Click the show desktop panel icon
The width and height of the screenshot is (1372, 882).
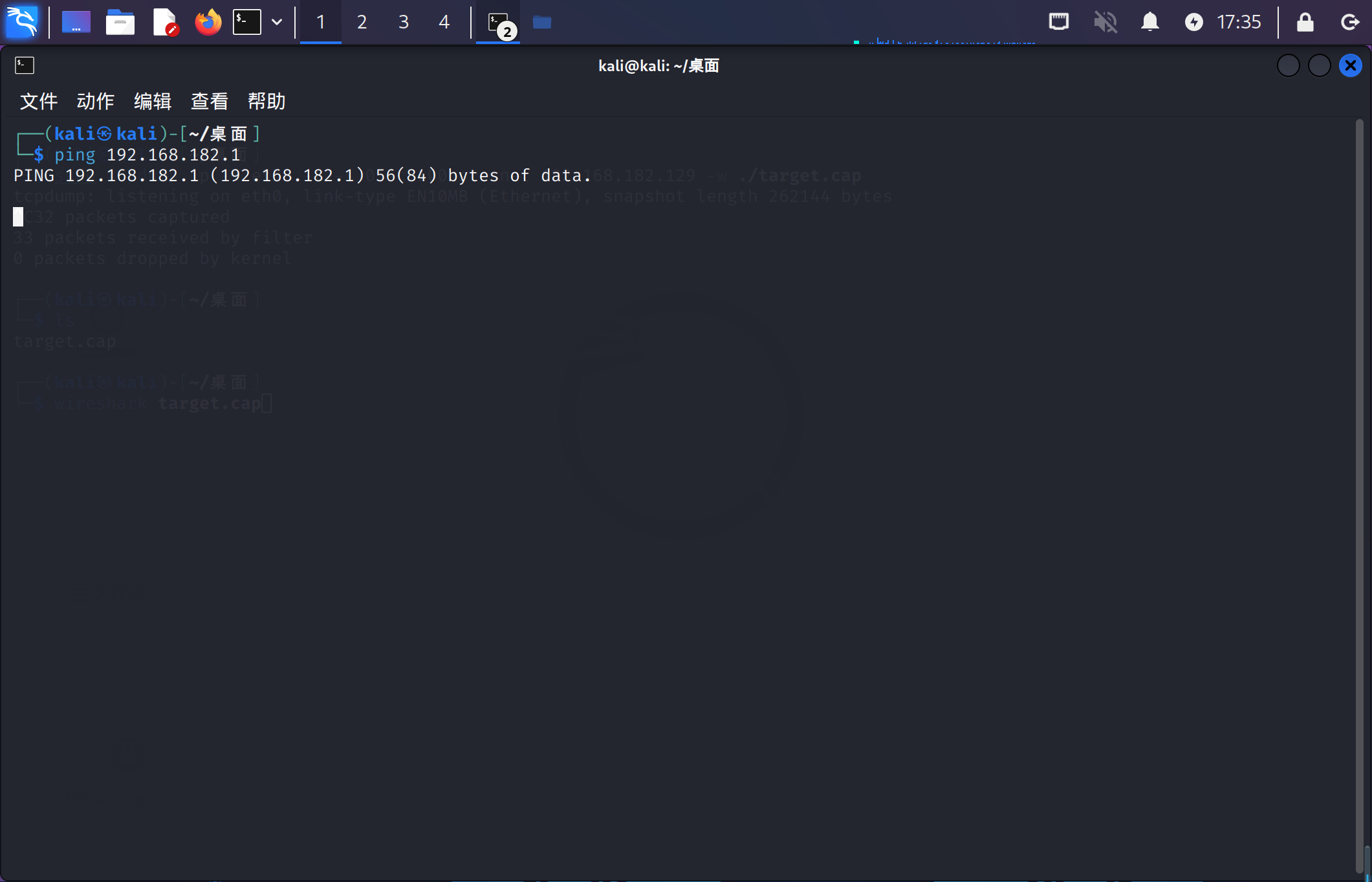coord(76,22)
